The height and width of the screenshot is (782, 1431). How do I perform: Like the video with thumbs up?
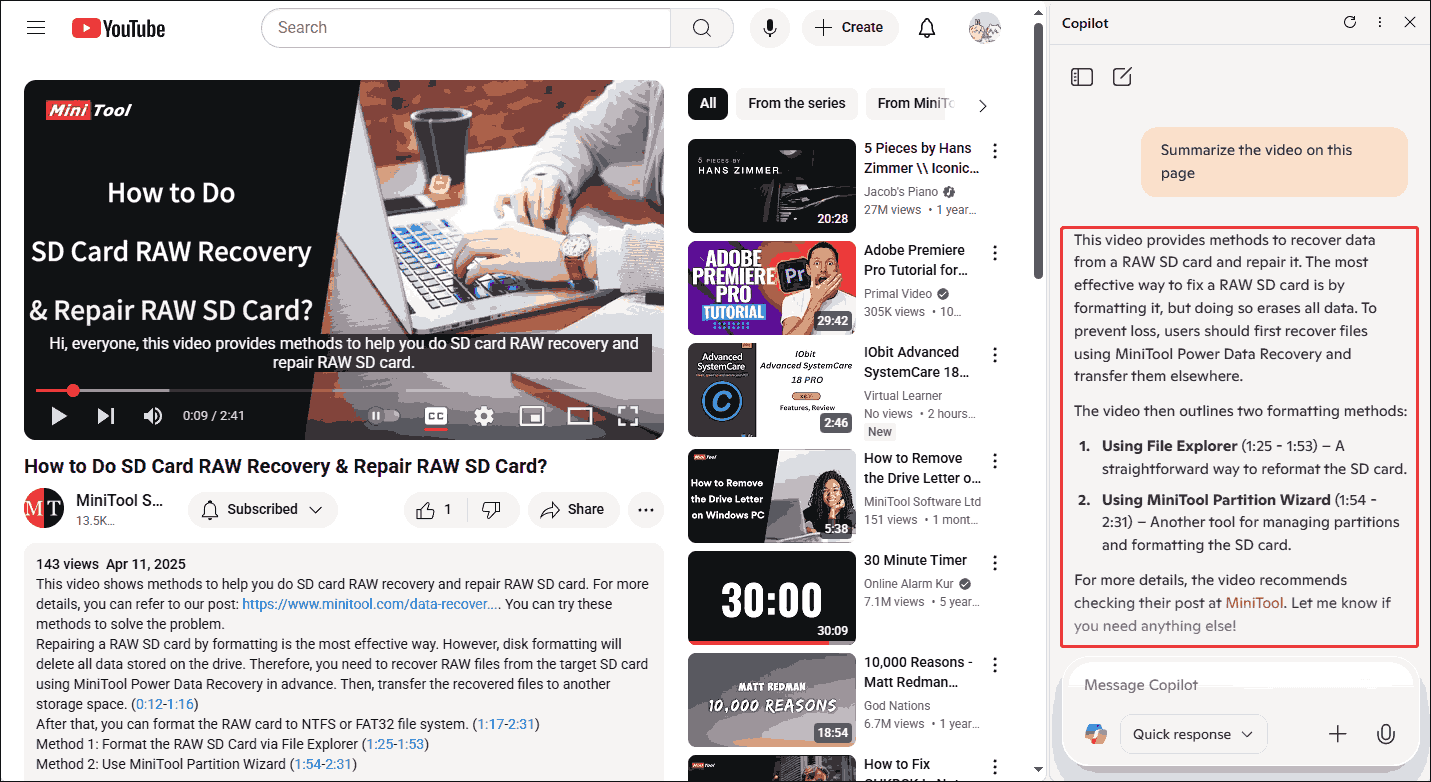click(434, 510)
